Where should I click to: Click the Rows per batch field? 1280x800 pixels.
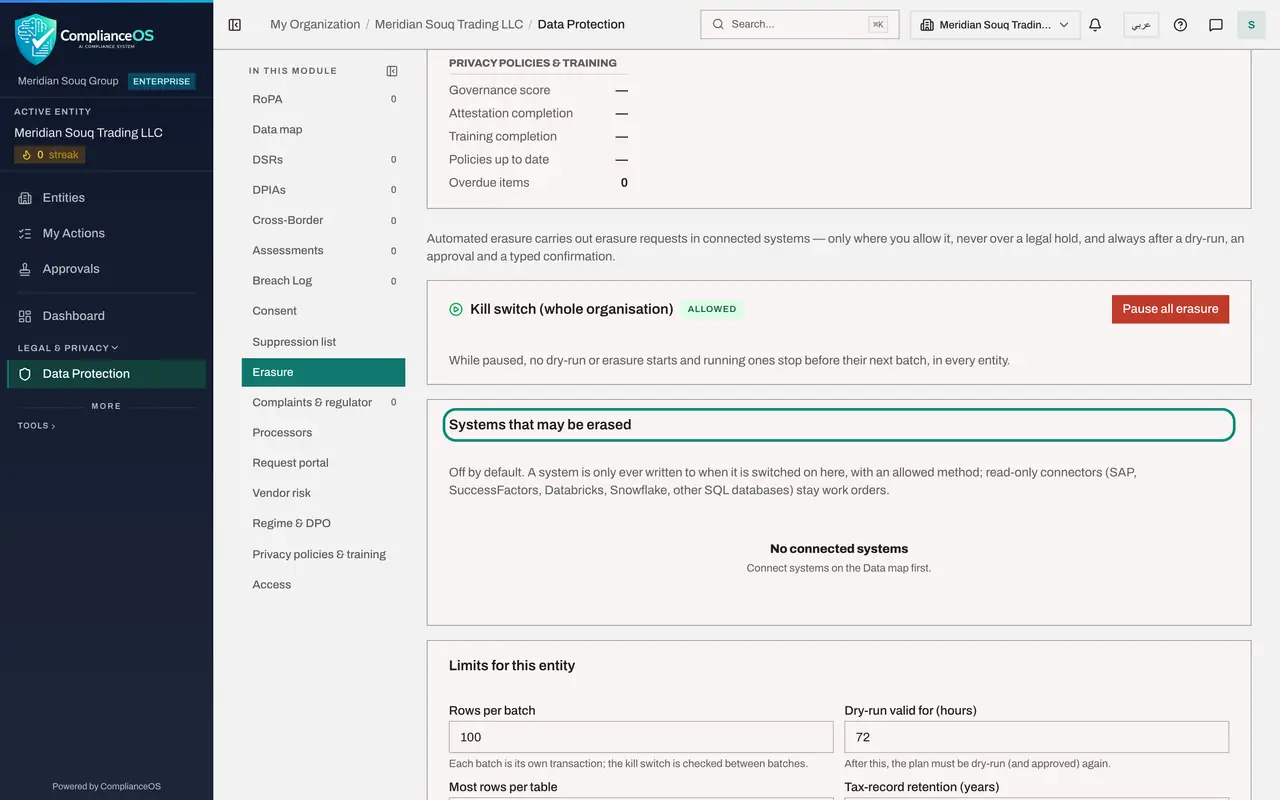[x=641, y=737]
